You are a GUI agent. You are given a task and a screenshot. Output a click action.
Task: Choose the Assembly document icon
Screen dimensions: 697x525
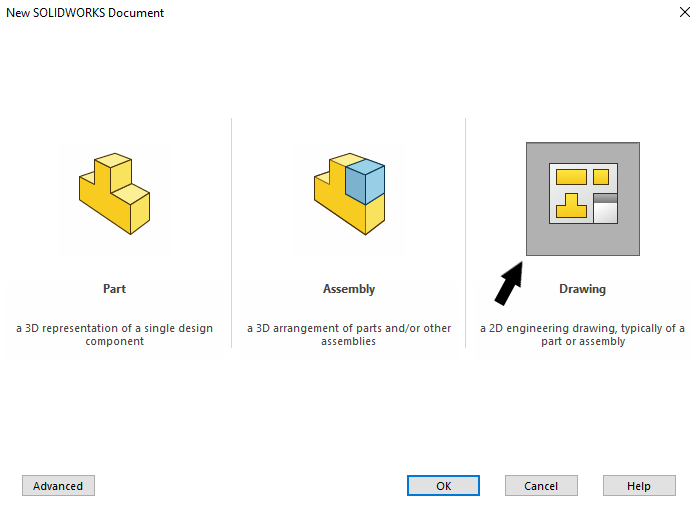click(349, 194)
